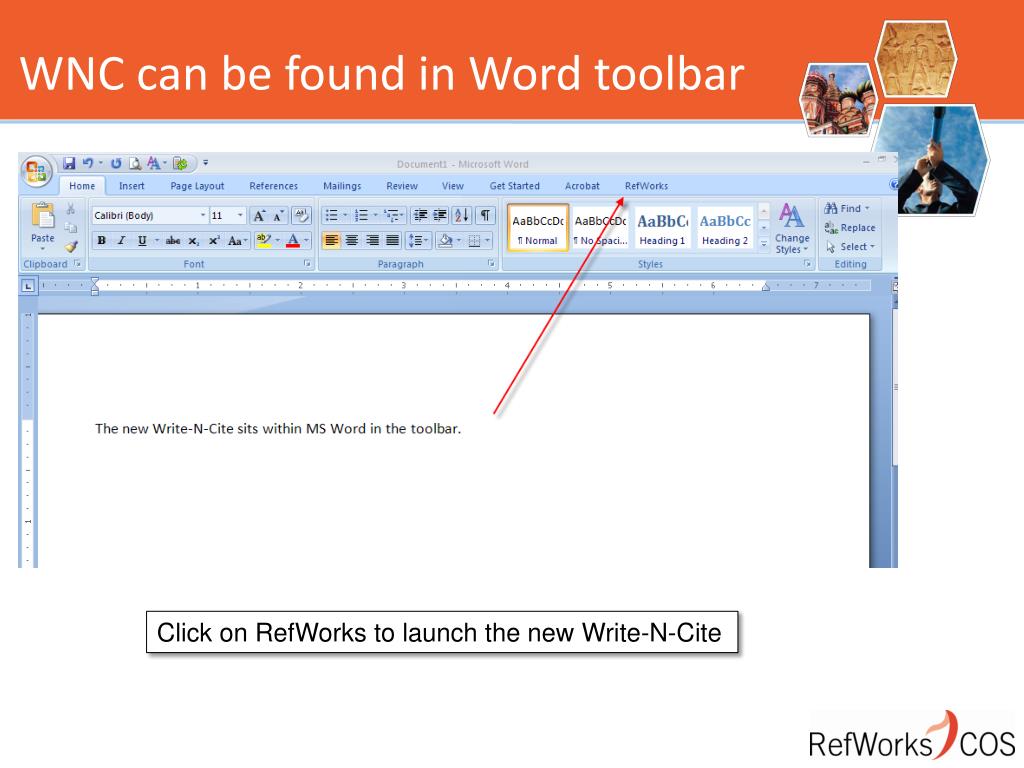Sort paragraphs with A-Z icon

coord(462,215)
